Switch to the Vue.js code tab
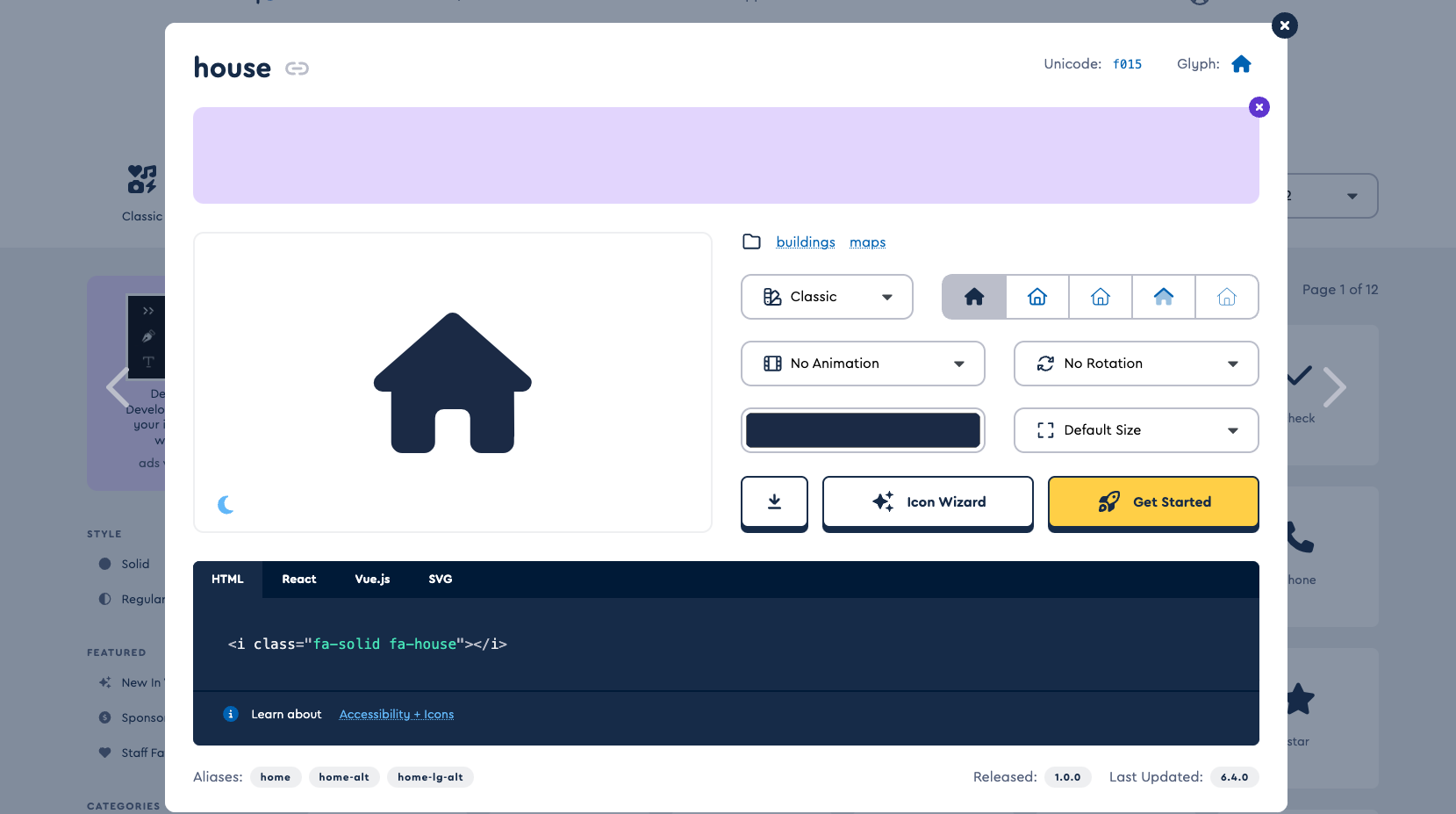 tap(372, 580)
